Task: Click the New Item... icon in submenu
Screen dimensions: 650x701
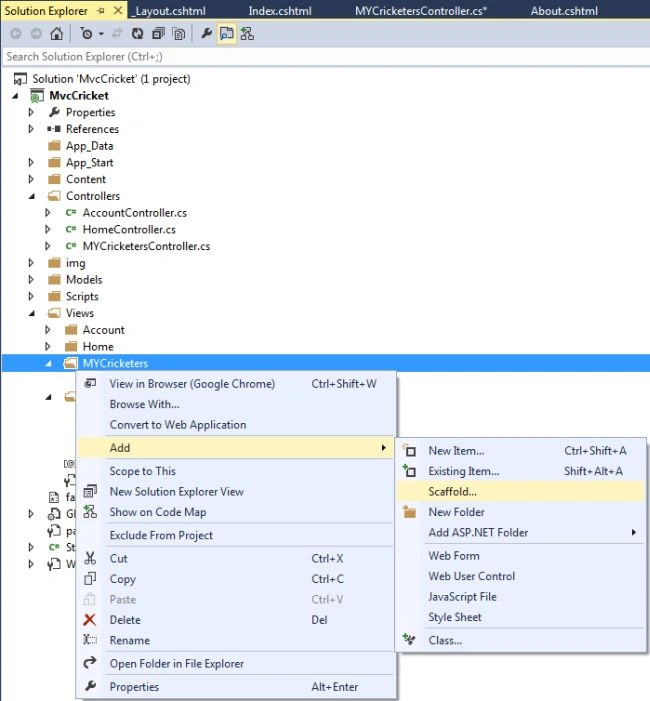Action: (409, 450)
